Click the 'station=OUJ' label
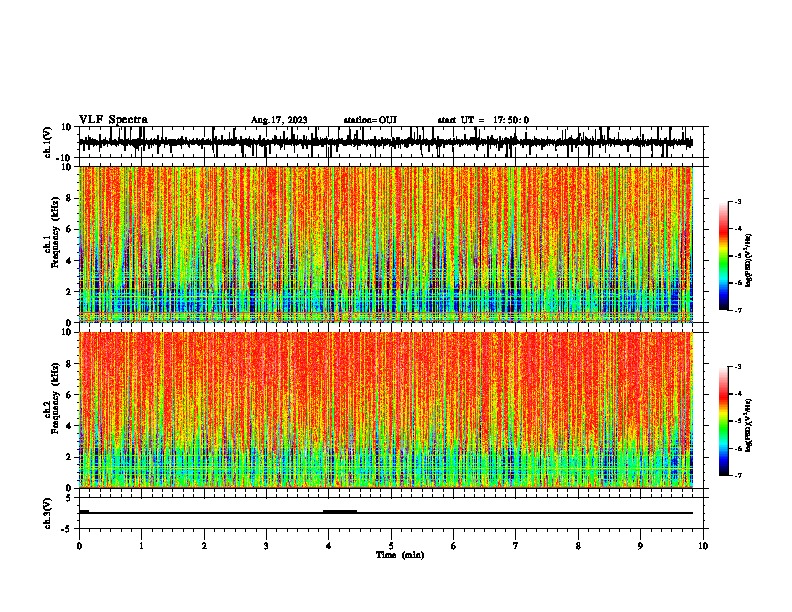Image resolution: width=792 pixels, height=612 pixels. pyautogui.click(x=370, y=120)
